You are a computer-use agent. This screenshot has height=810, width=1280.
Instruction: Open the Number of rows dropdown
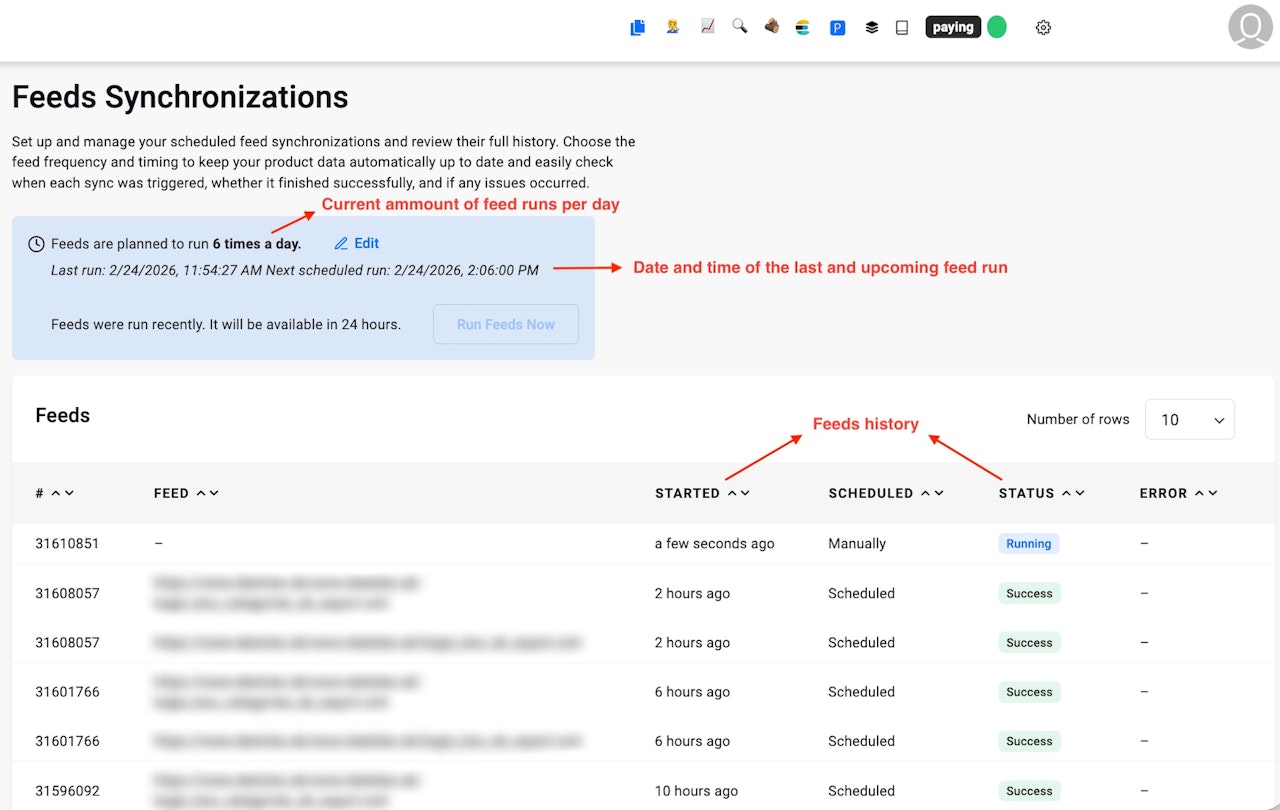(1189, 420)
